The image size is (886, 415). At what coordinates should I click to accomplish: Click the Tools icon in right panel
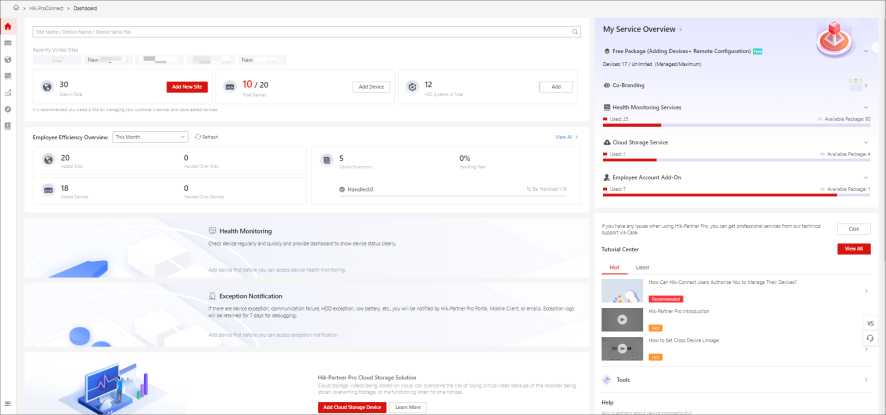608,380
